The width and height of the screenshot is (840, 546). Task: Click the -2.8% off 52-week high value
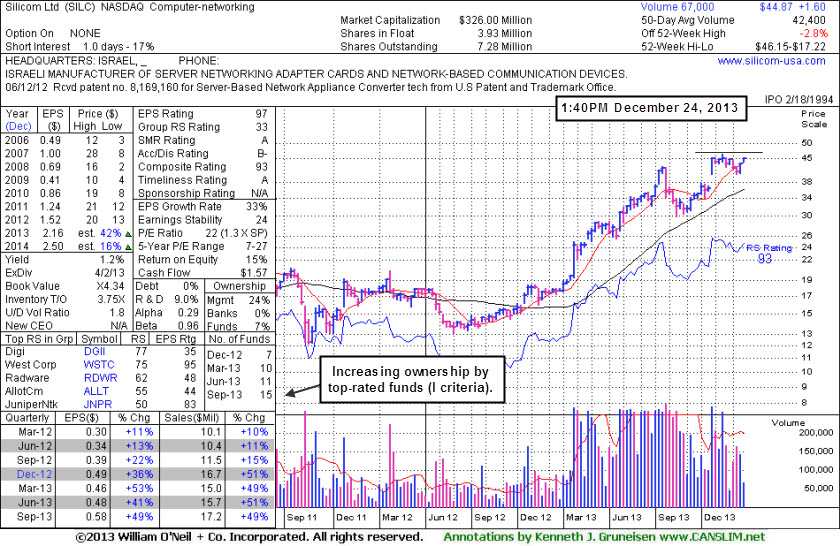coord(813,33)
